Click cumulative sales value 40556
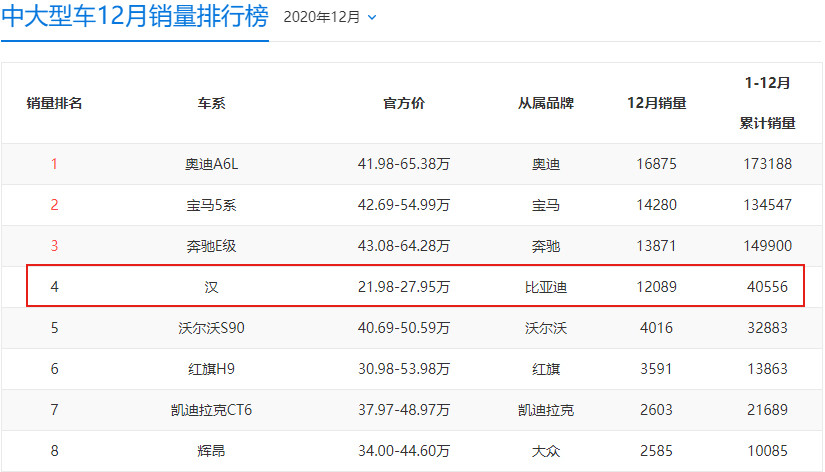 767,287
